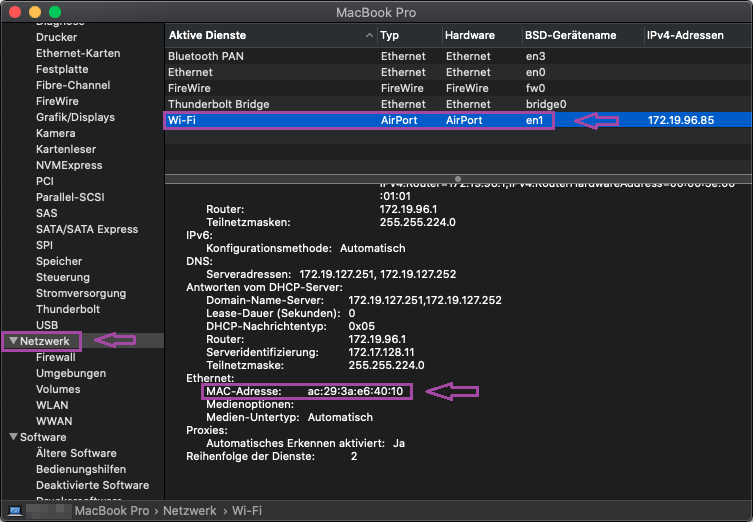Select the Thunderbolt Bridge service row
The height and width of the screenshot is (522, 753).
458,104
